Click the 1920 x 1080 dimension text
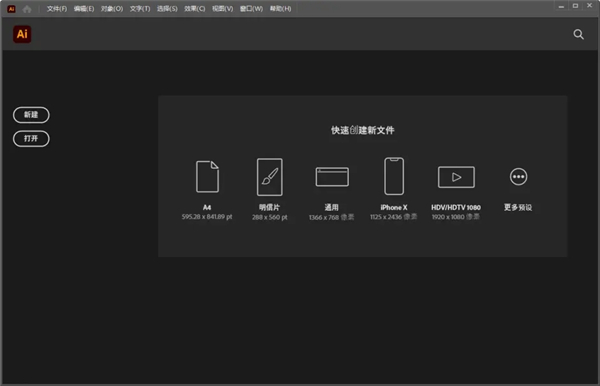Image resolution: width=600 pixels, height=386 pixels. pos(455,217)
